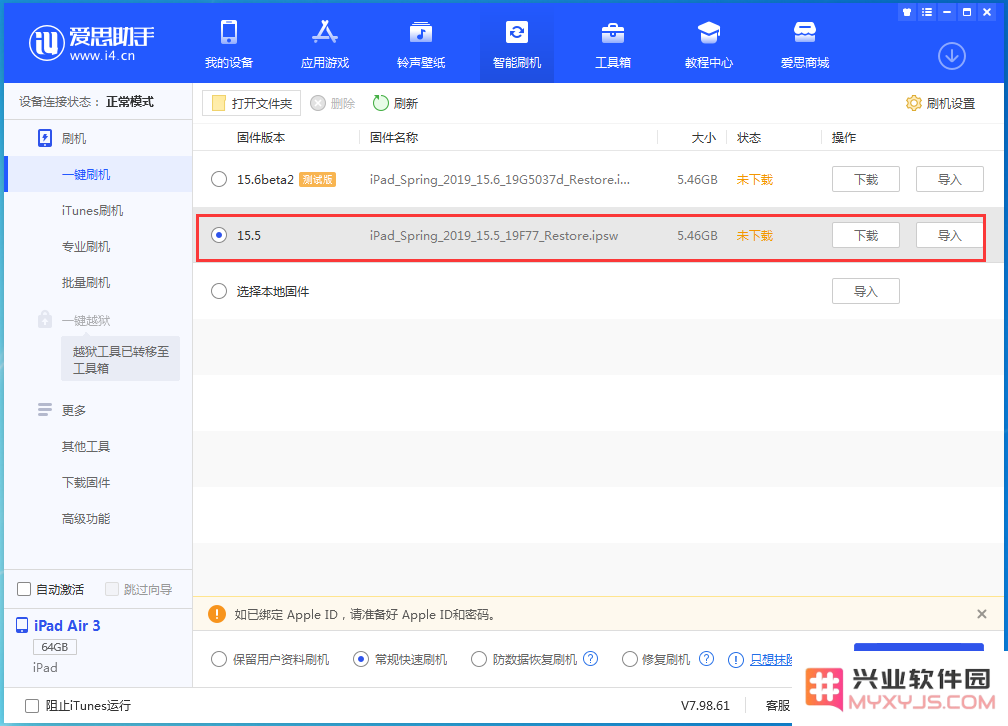Toggle the 跳过向导 checkbox
The height and width of the screenshot is (726, 1008).
point(112,589)
